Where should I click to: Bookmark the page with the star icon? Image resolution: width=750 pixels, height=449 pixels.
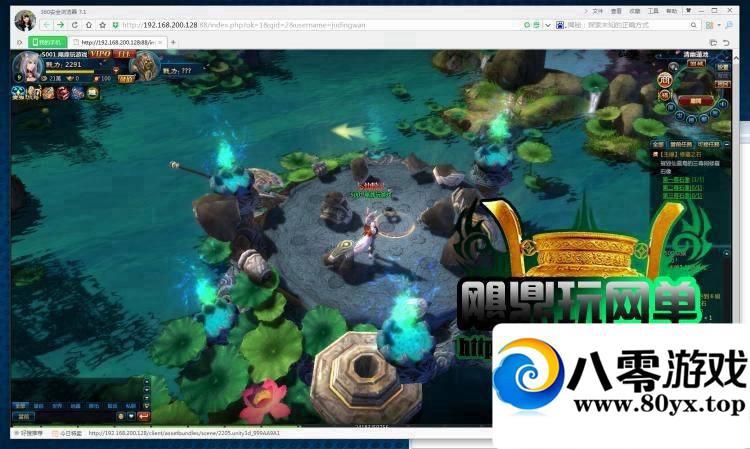tap(102, 25)
